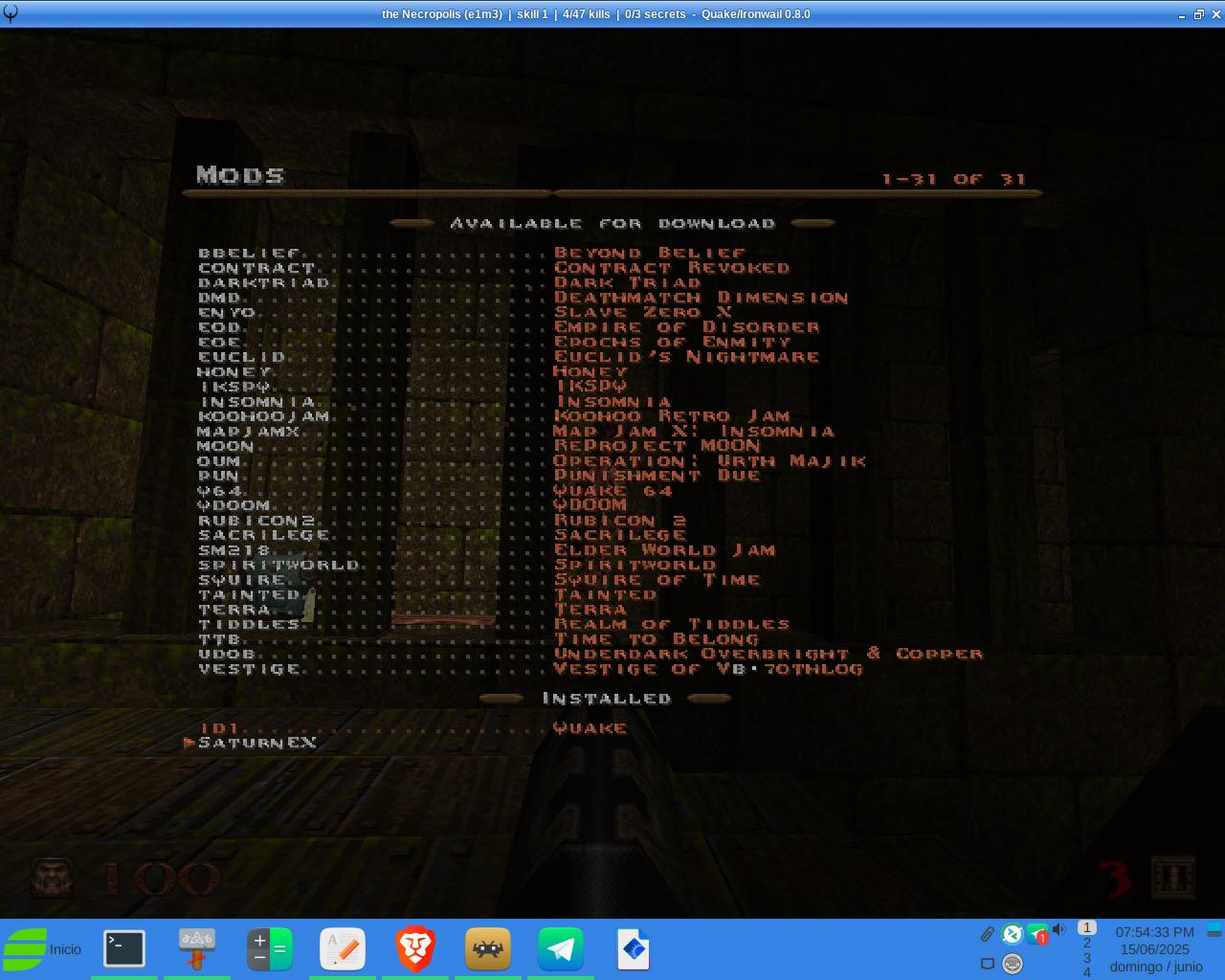This screenshot has width=1225, height=980.
Task: Click the screen display tray icon
Action: click(x=988, y=964)
